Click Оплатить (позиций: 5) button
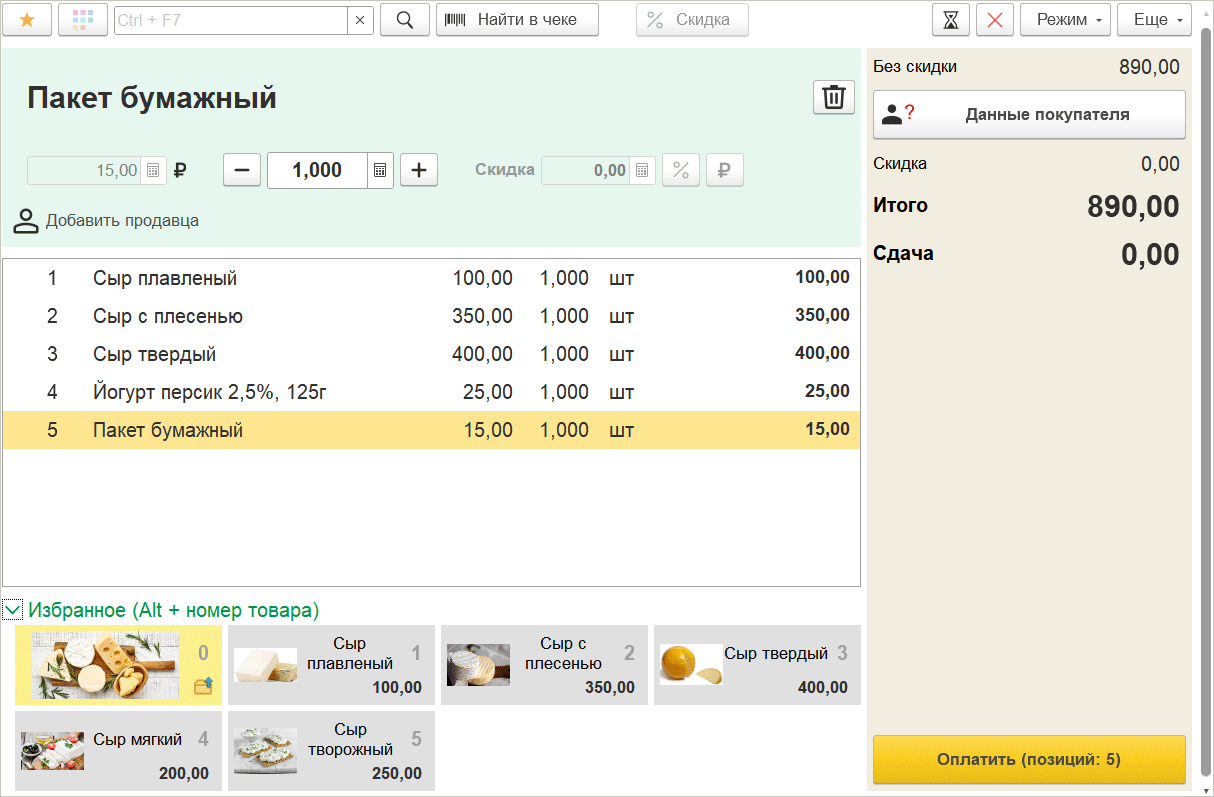The width and height of the screenshot is (1214, 797). coord(1029,760)
